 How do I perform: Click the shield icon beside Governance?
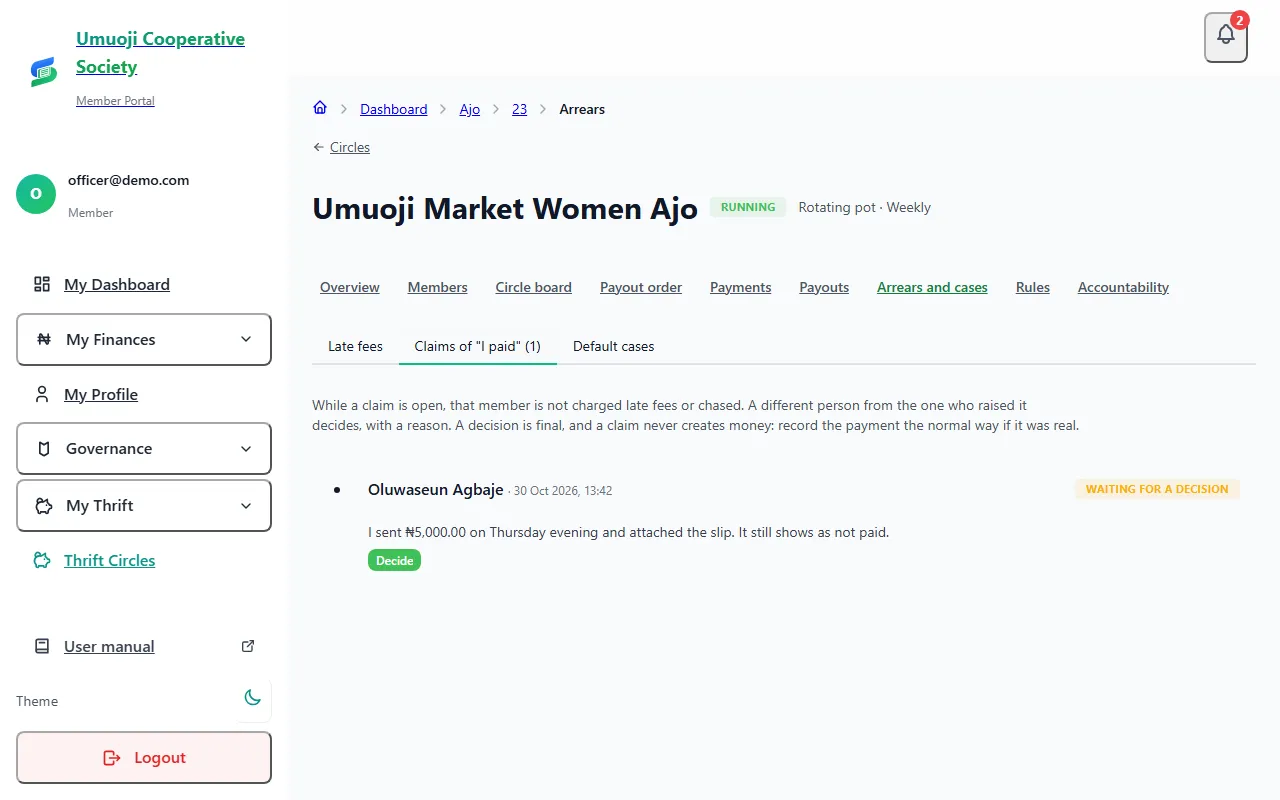tap(44, 448)
